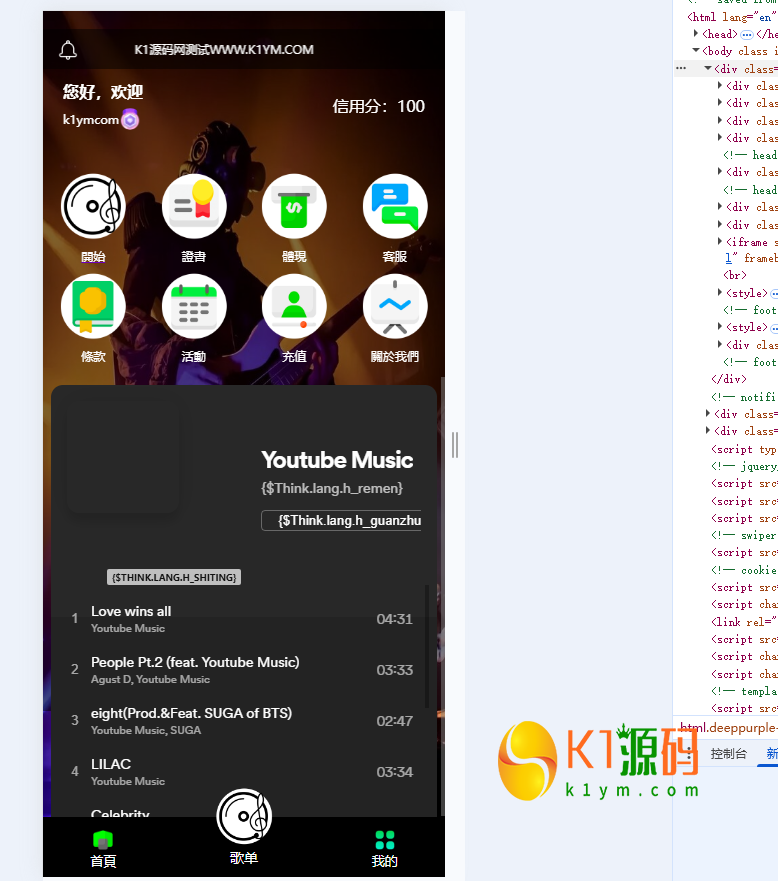Screen dimensions: 778x881
Task: Expand the first style node in devtools
Action: (x=720, y=293)
